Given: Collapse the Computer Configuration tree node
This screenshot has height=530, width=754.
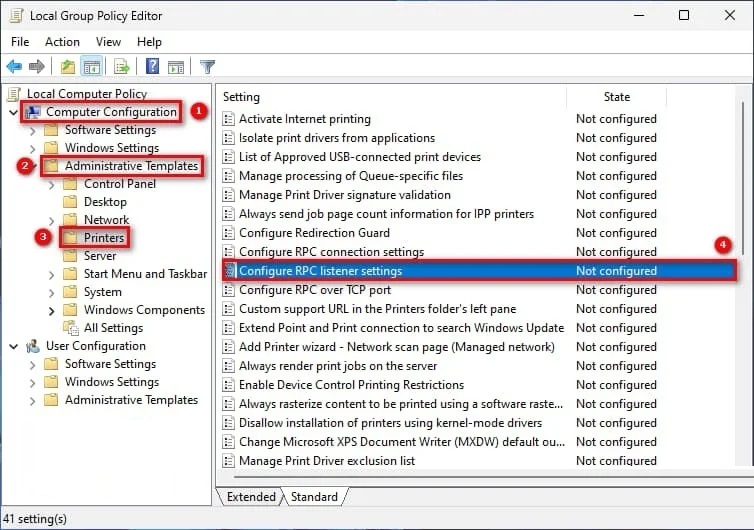Looking at the screenshot, I should tap(13, 112).
